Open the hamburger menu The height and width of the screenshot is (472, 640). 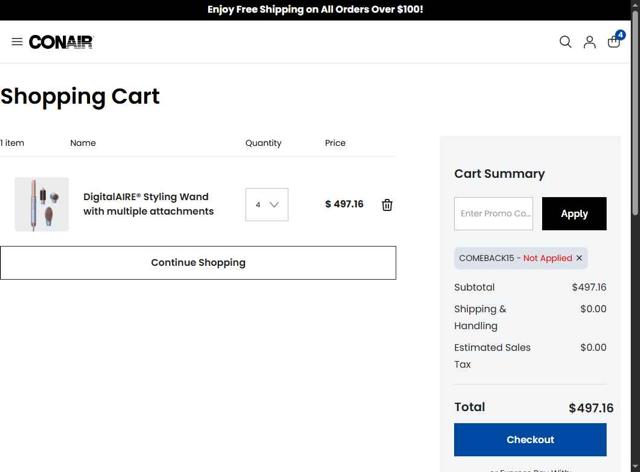17,42
